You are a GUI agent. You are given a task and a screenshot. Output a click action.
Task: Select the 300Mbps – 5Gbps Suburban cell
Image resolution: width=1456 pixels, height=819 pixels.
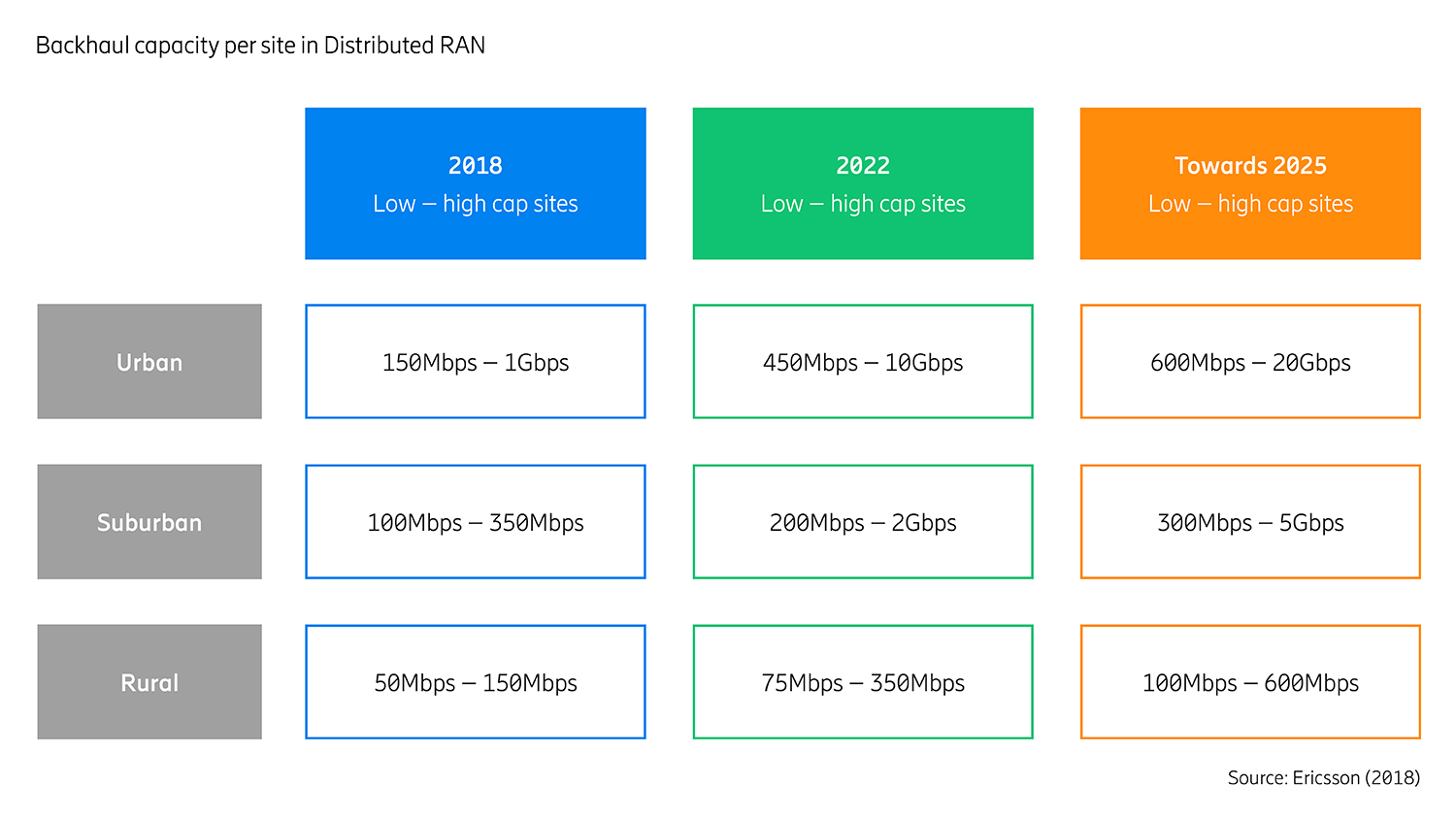pyautogui.click(x=1249, y=521)
